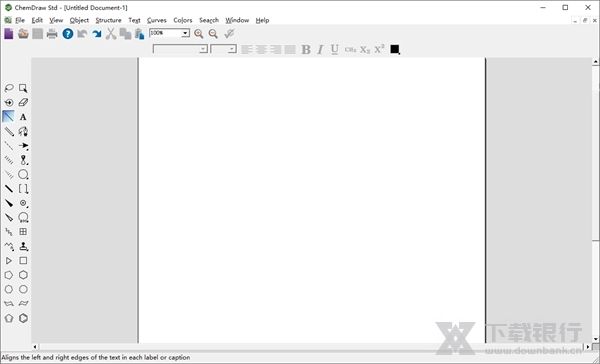
Task: Select the Solid Bond tool
Action: tap(9, 117)
